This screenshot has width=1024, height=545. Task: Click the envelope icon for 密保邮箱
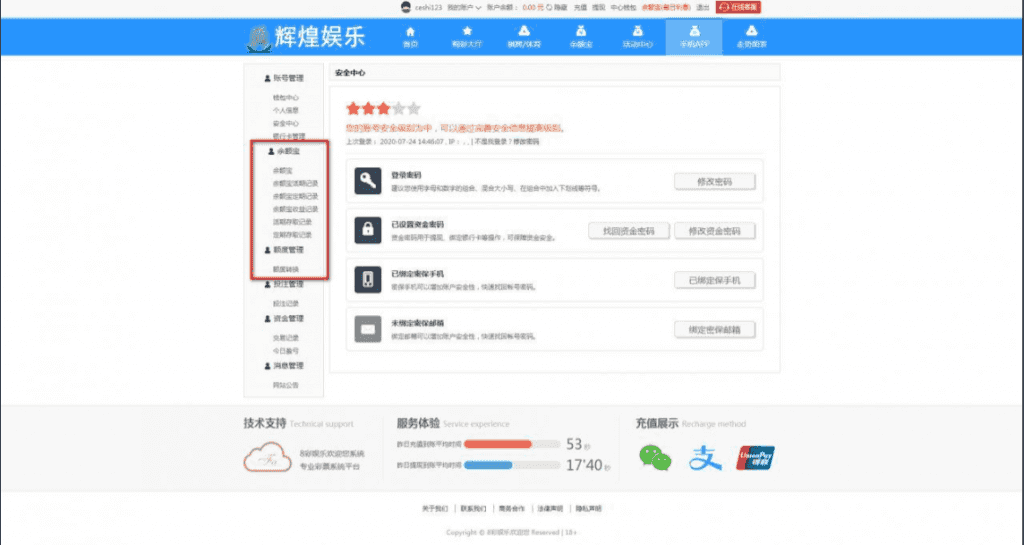pyautogui.click(x=368, y=329)
